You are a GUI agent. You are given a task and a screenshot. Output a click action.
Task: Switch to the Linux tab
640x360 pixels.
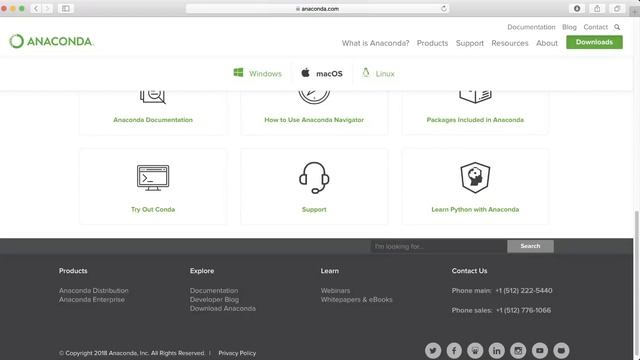[378, 73]
